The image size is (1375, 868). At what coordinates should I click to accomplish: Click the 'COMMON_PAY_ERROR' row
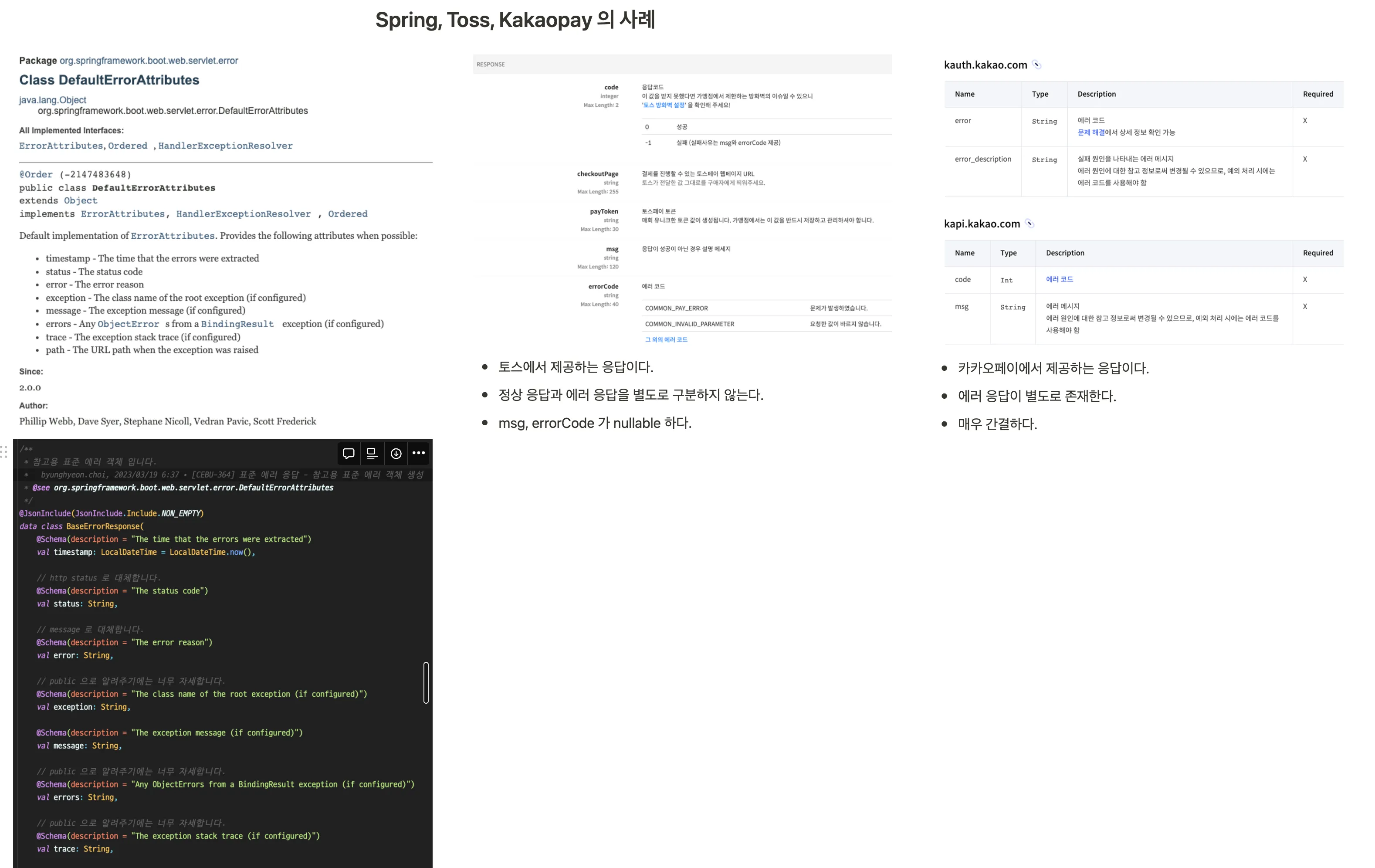point(767,308)
